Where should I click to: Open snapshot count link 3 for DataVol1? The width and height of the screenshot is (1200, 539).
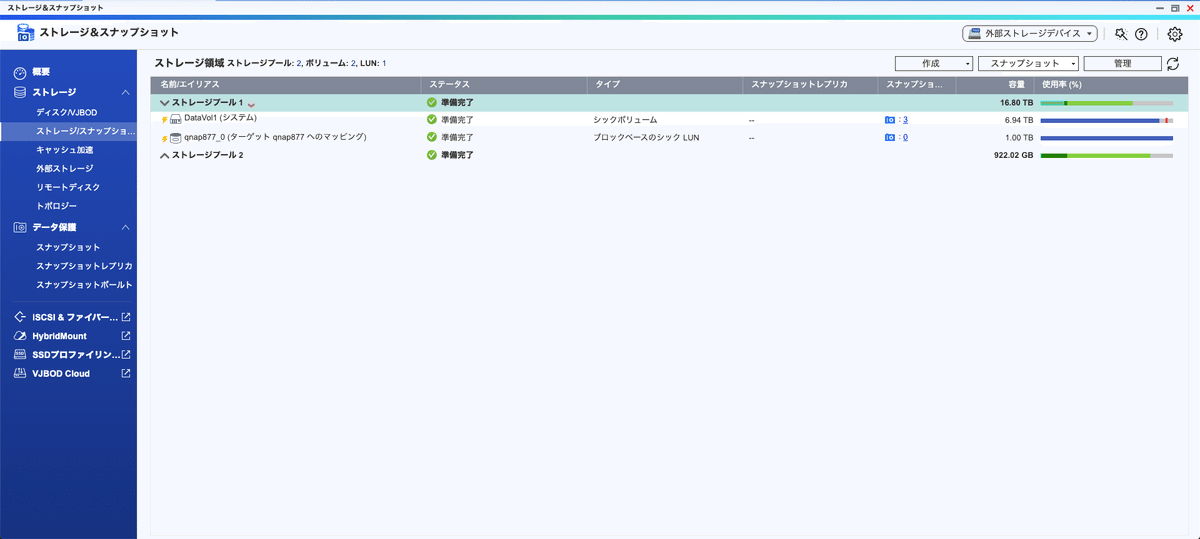point(905,120)
